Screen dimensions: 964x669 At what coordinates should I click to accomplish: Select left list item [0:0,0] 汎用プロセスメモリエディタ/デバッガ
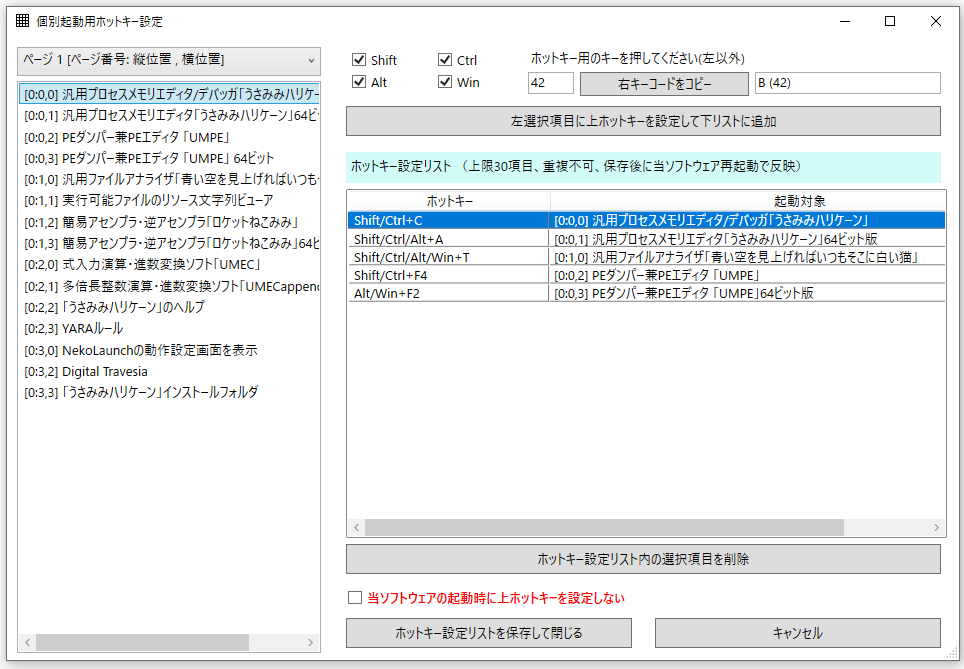point(169,94)
